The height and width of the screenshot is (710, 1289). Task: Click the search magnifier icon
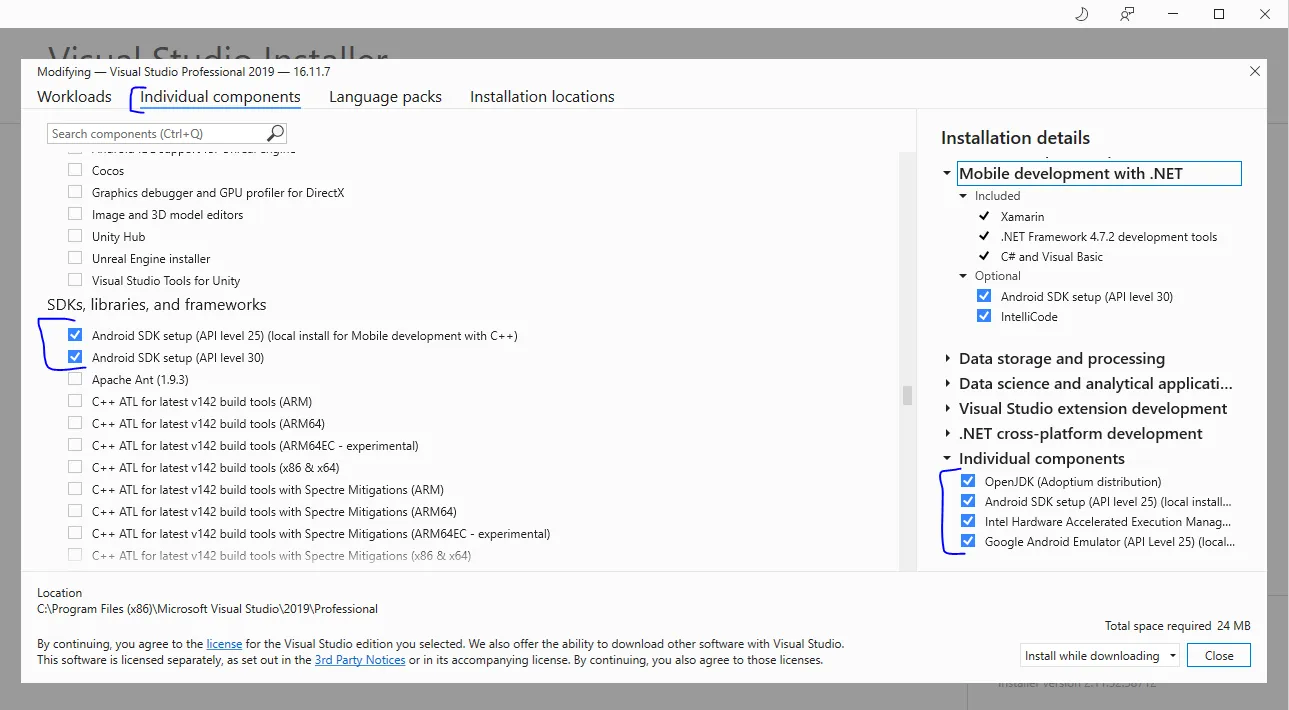click(275, 133)
